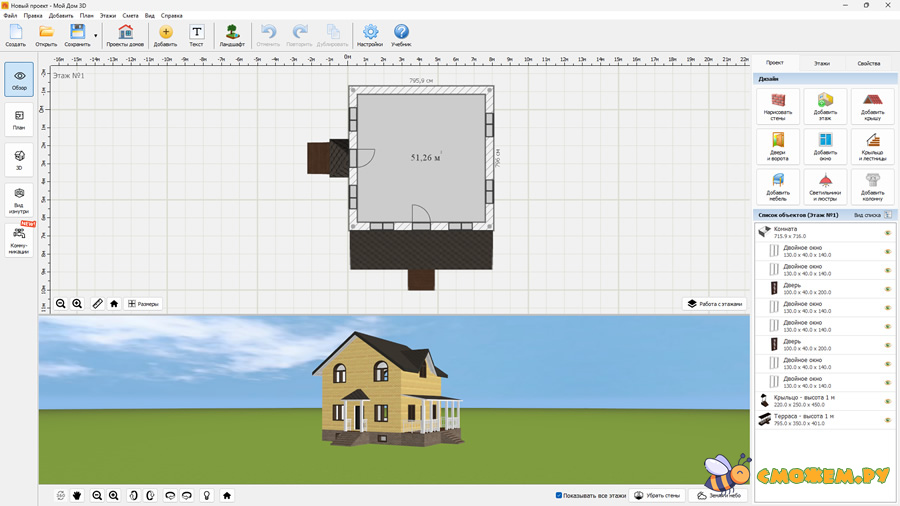Select Вид изнутри interior view mode
The image size is (900, 506).
pos(19,200)
